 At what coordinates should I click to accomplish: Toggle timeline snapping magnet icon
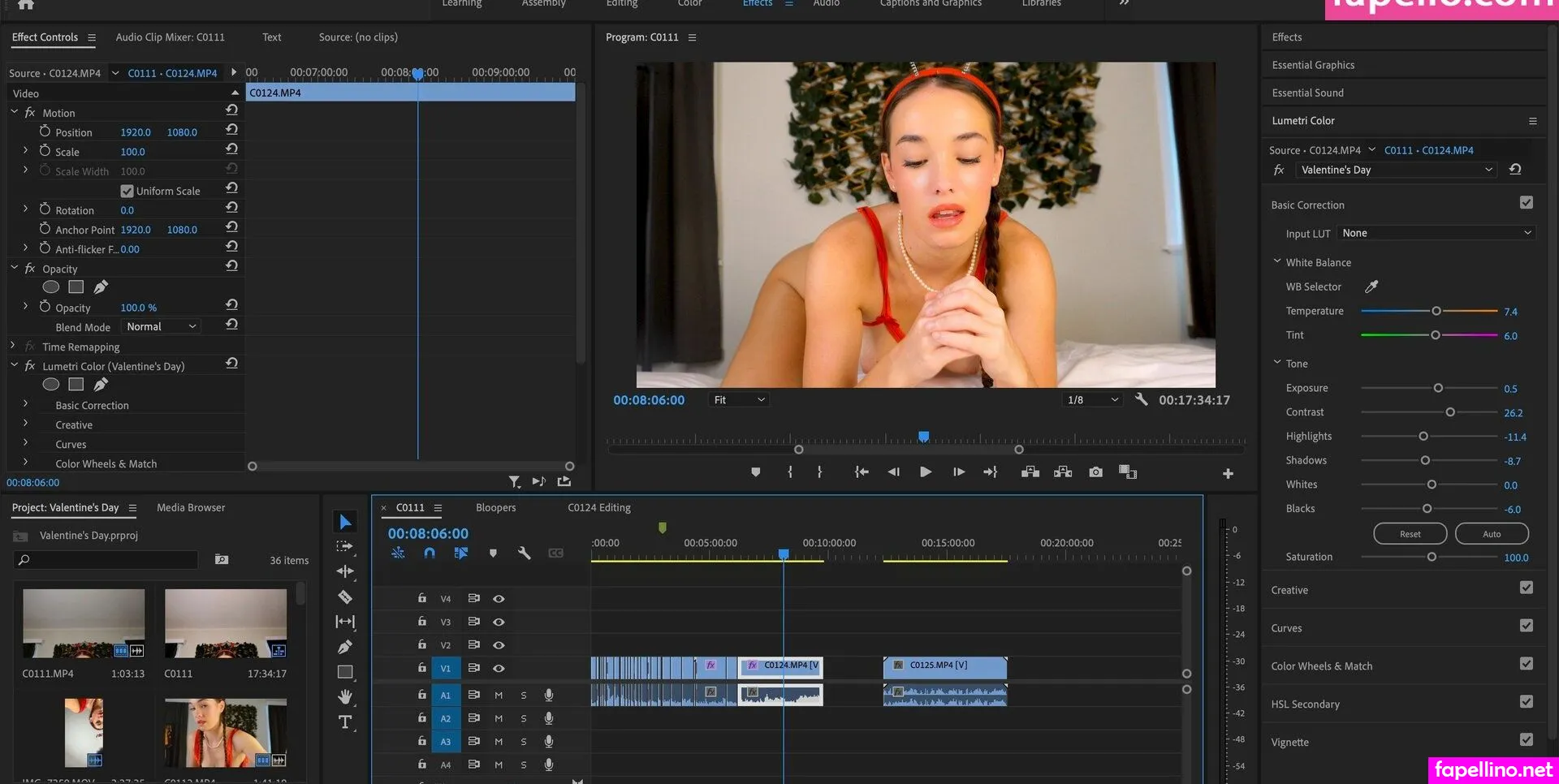pos(430,553)
